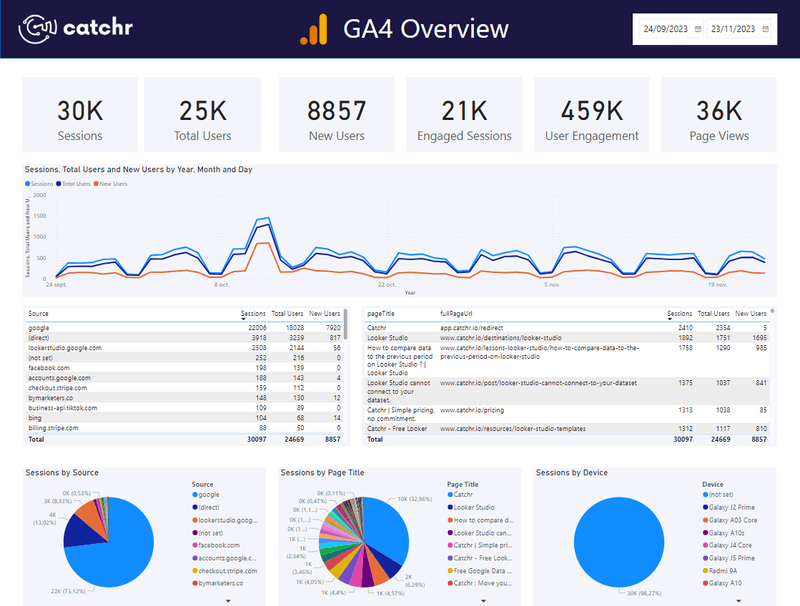Click the Google Analytics bar-chart logo
The image size is (800, 606).
[x=314, y=30]
